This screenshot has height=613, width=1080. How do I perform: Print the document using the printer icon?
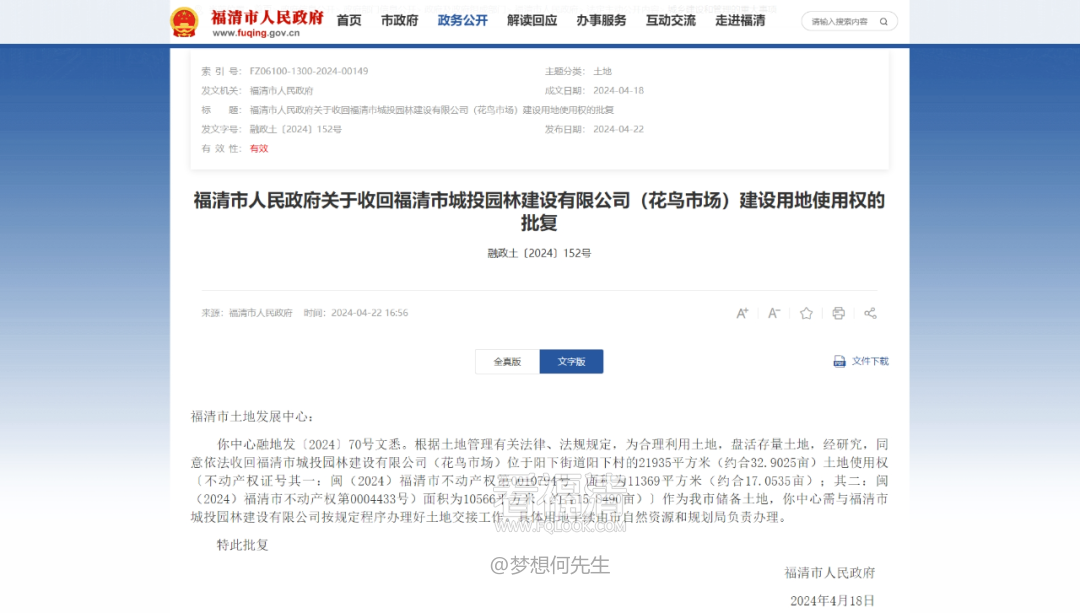coord(838,313)
